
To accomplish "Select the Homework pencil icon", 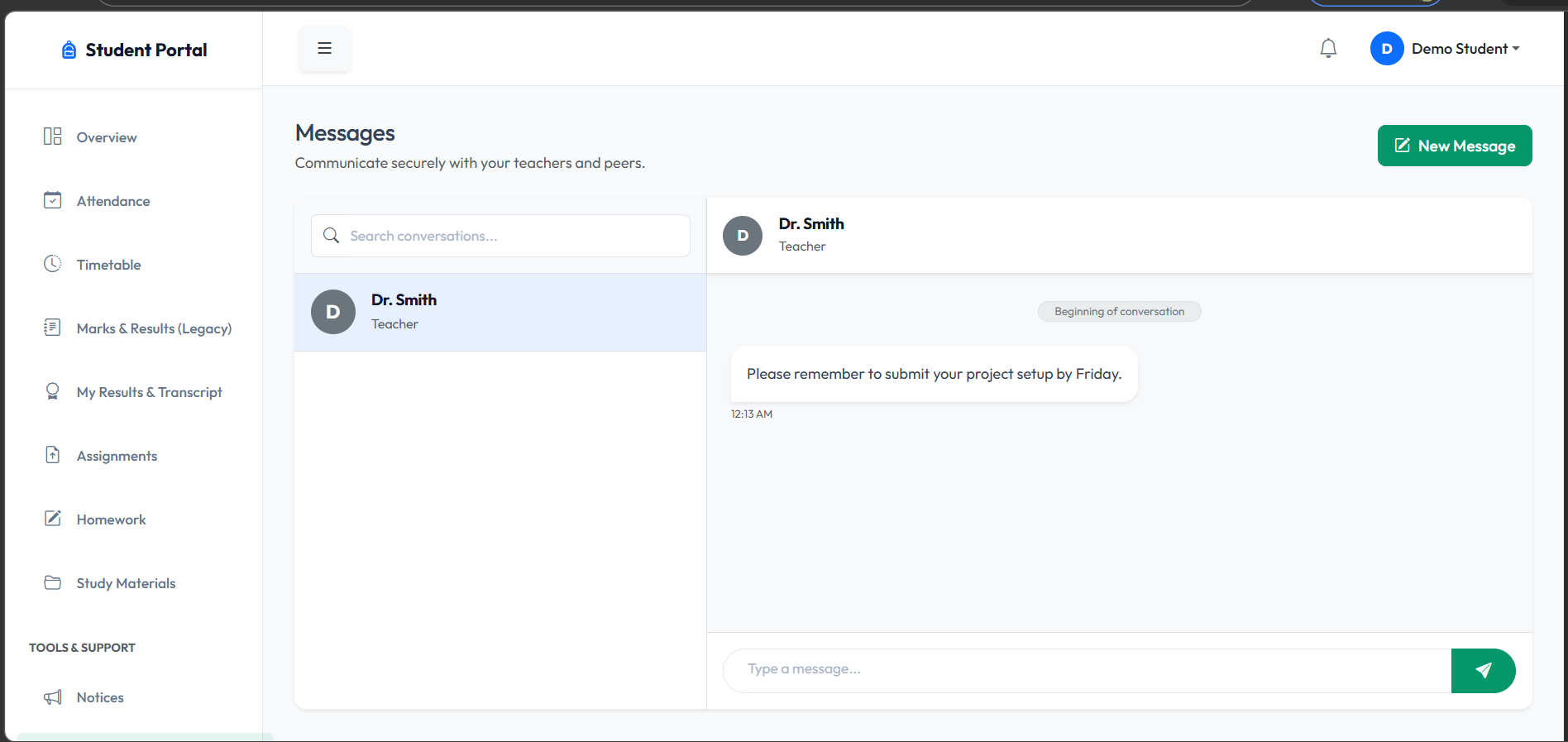I will click(x=51, y=519).
